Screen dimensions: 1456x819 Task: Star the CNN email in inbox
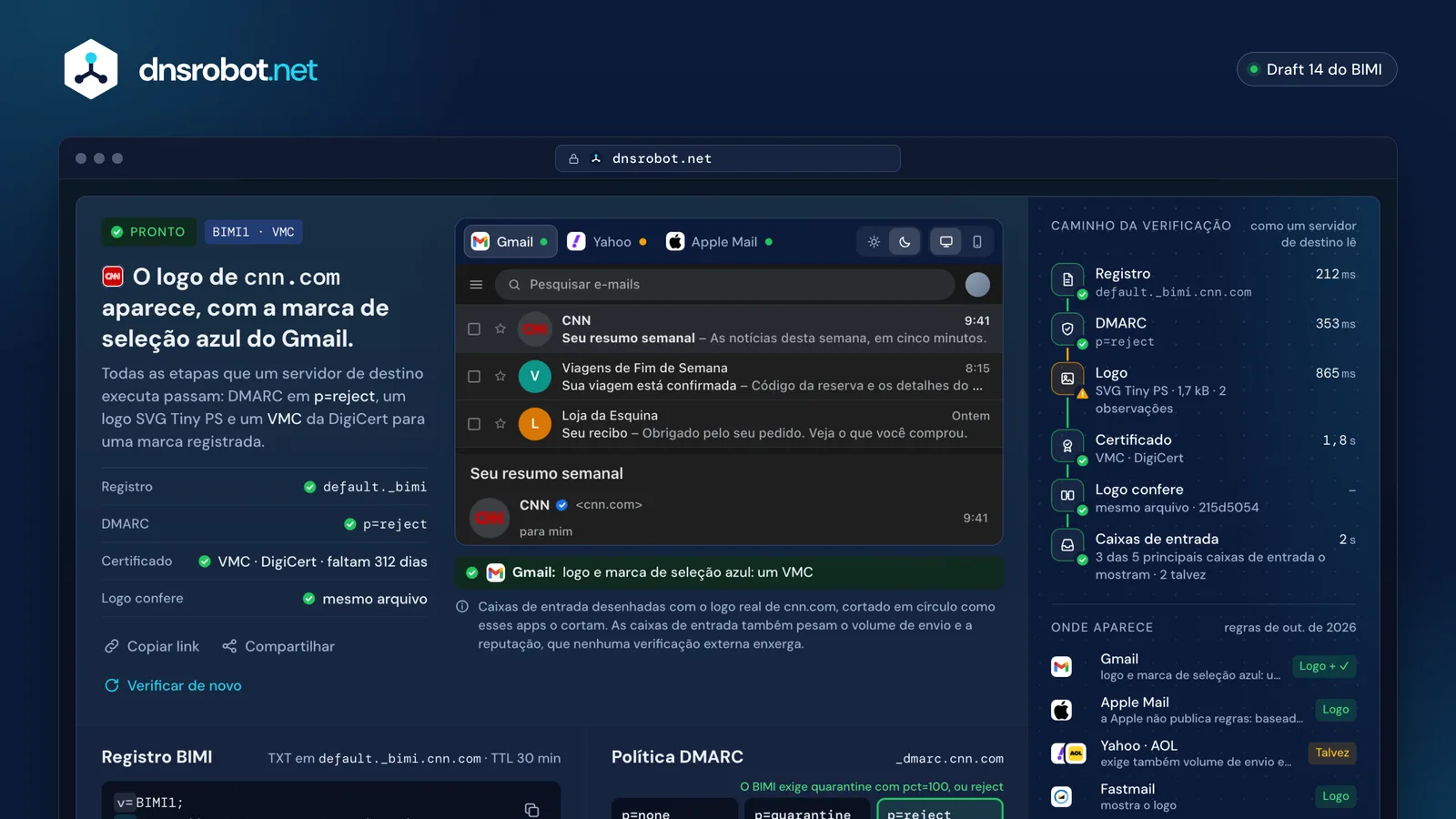(500, 329)
